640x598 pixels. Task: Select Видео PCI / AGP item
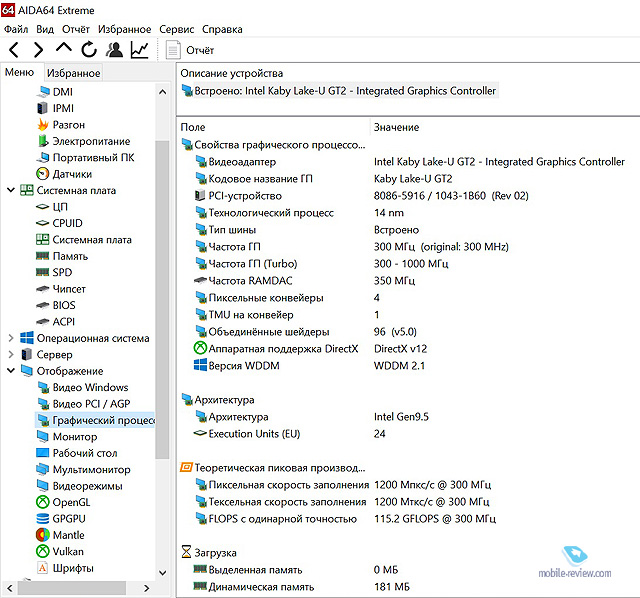(84, 404)
